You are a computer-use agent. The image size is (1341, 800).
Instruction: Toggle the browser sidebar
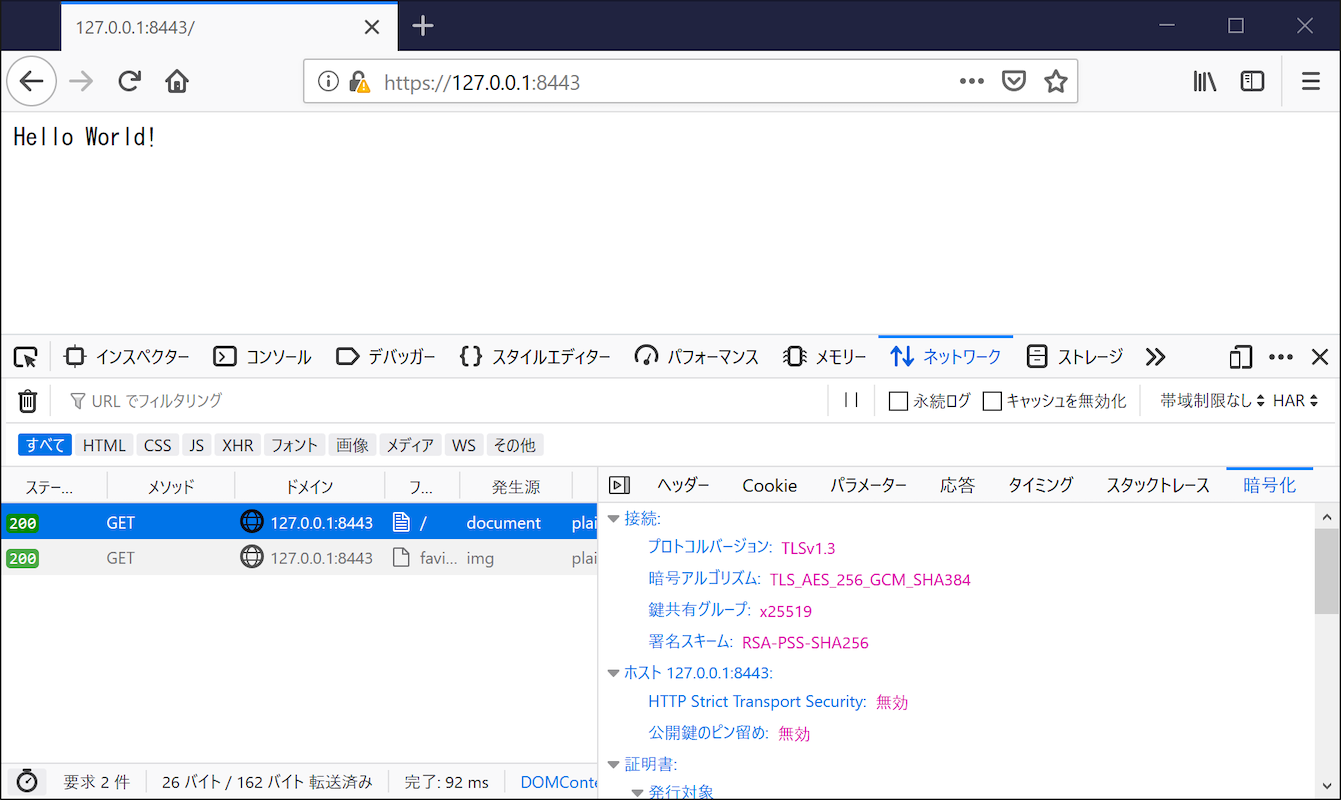click(1252, 80)
